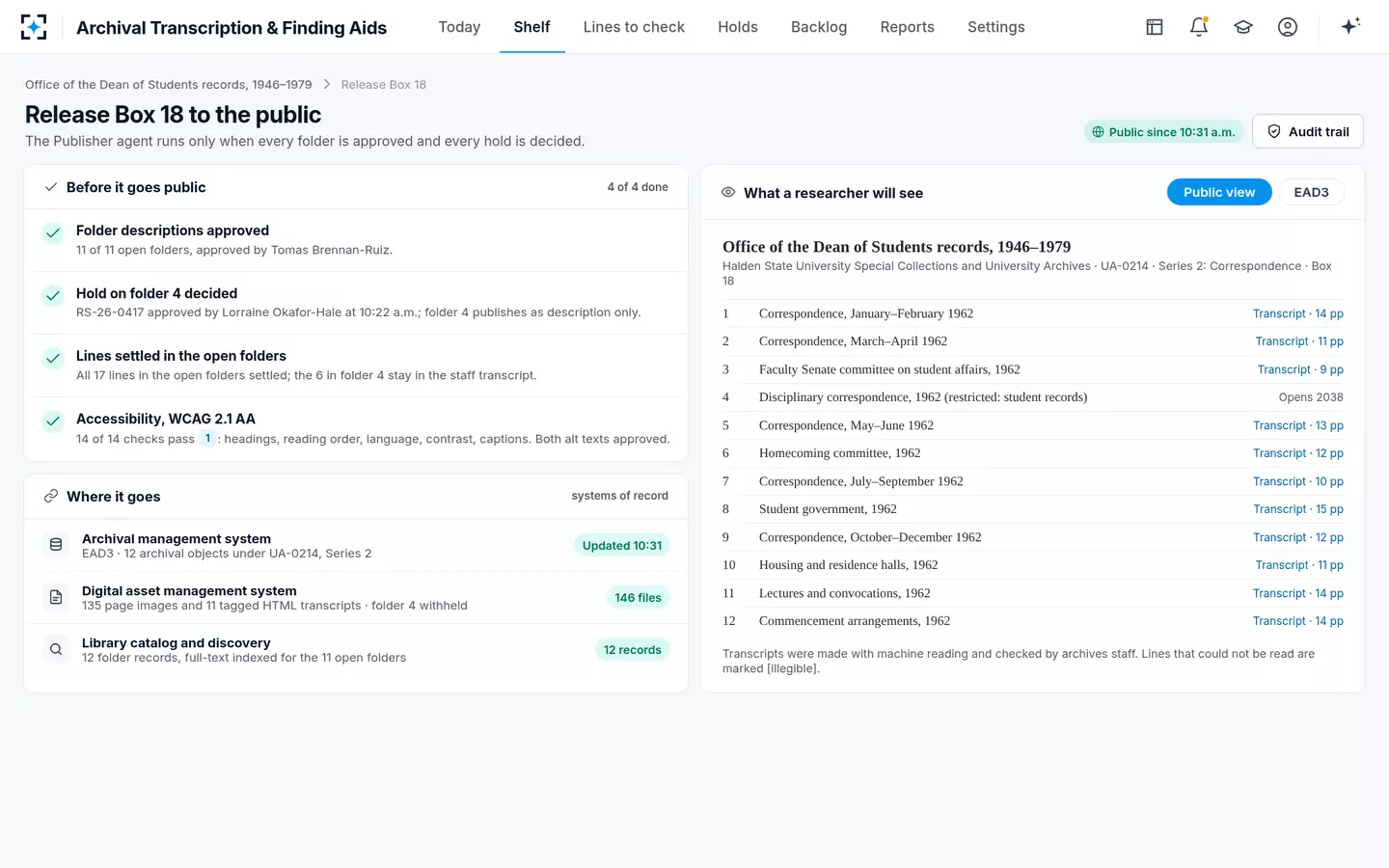
Task: Click the 146 files badge
Action: click(638, 598)
